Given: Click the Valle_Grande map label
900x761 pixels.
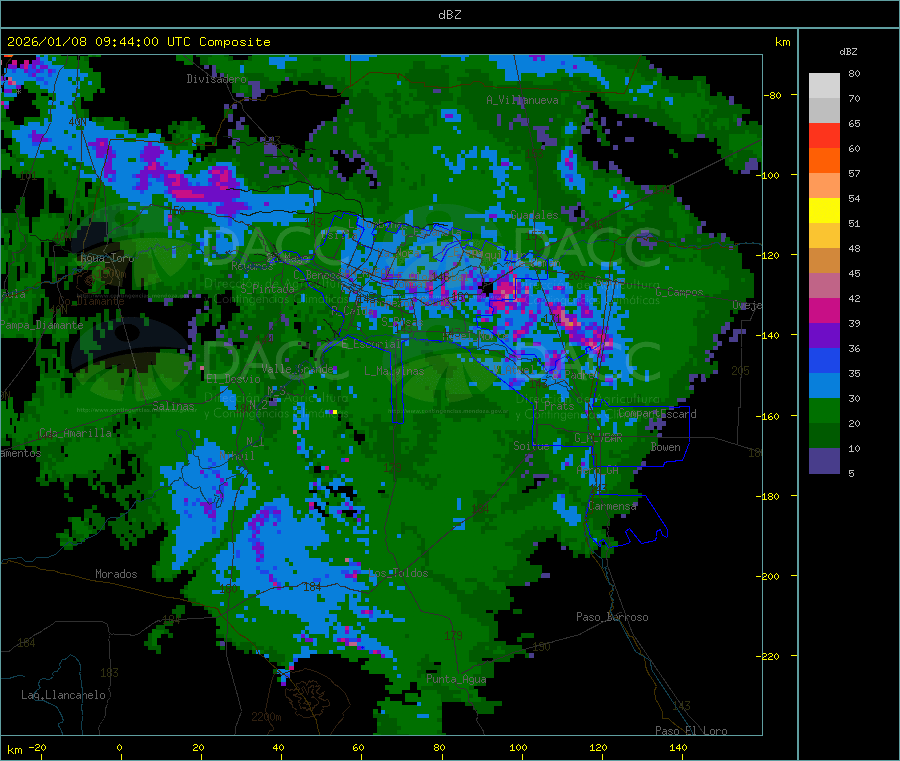Looking at the screenshot, I should click(x=297, y=369).
